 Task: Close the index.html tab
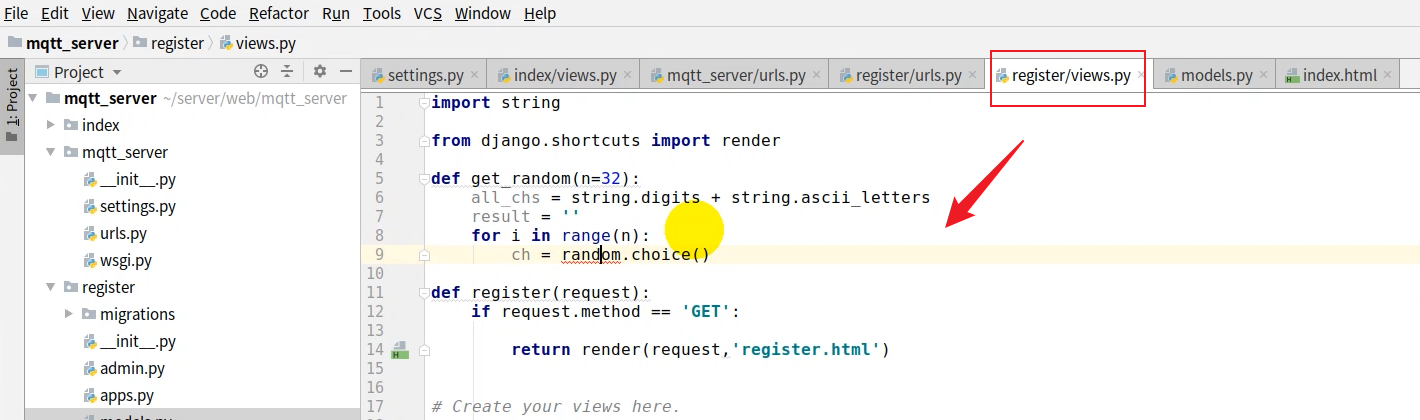[1388, 76]
